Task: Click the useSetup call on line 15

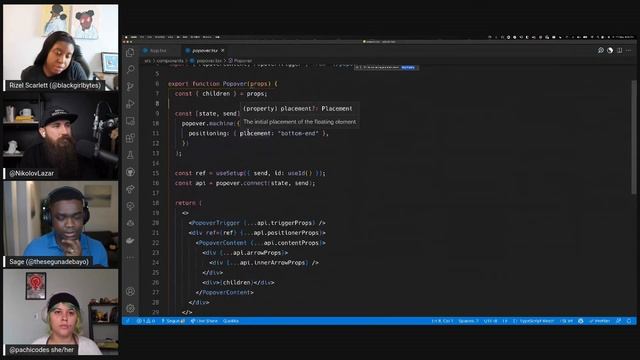Action: tap(271, 173)
